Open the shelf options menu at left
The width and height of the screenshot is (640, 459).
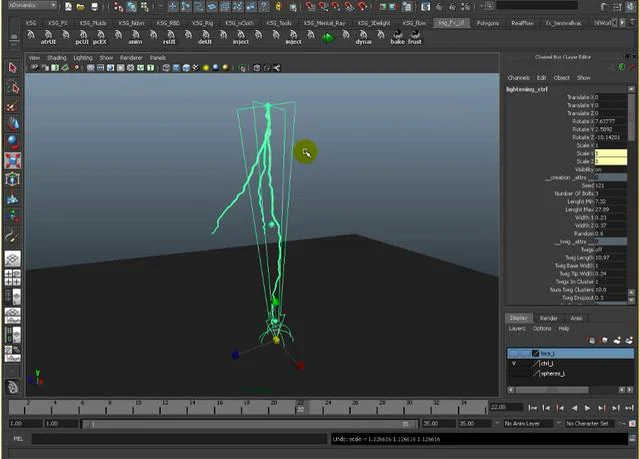[13, 39]
